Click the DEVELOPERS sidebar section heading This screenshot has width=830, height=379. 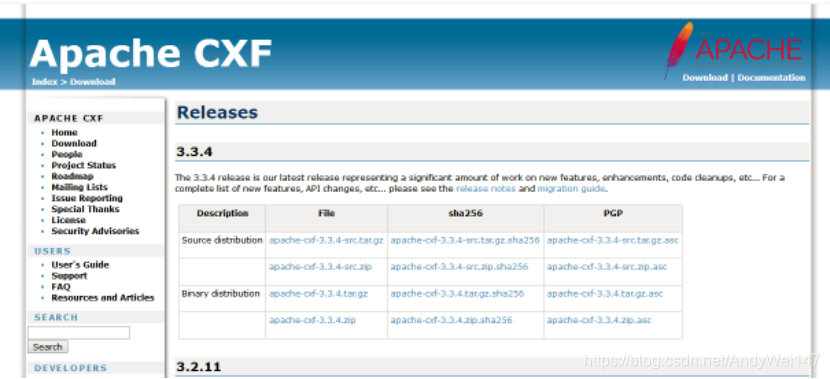tap(70, 368)
